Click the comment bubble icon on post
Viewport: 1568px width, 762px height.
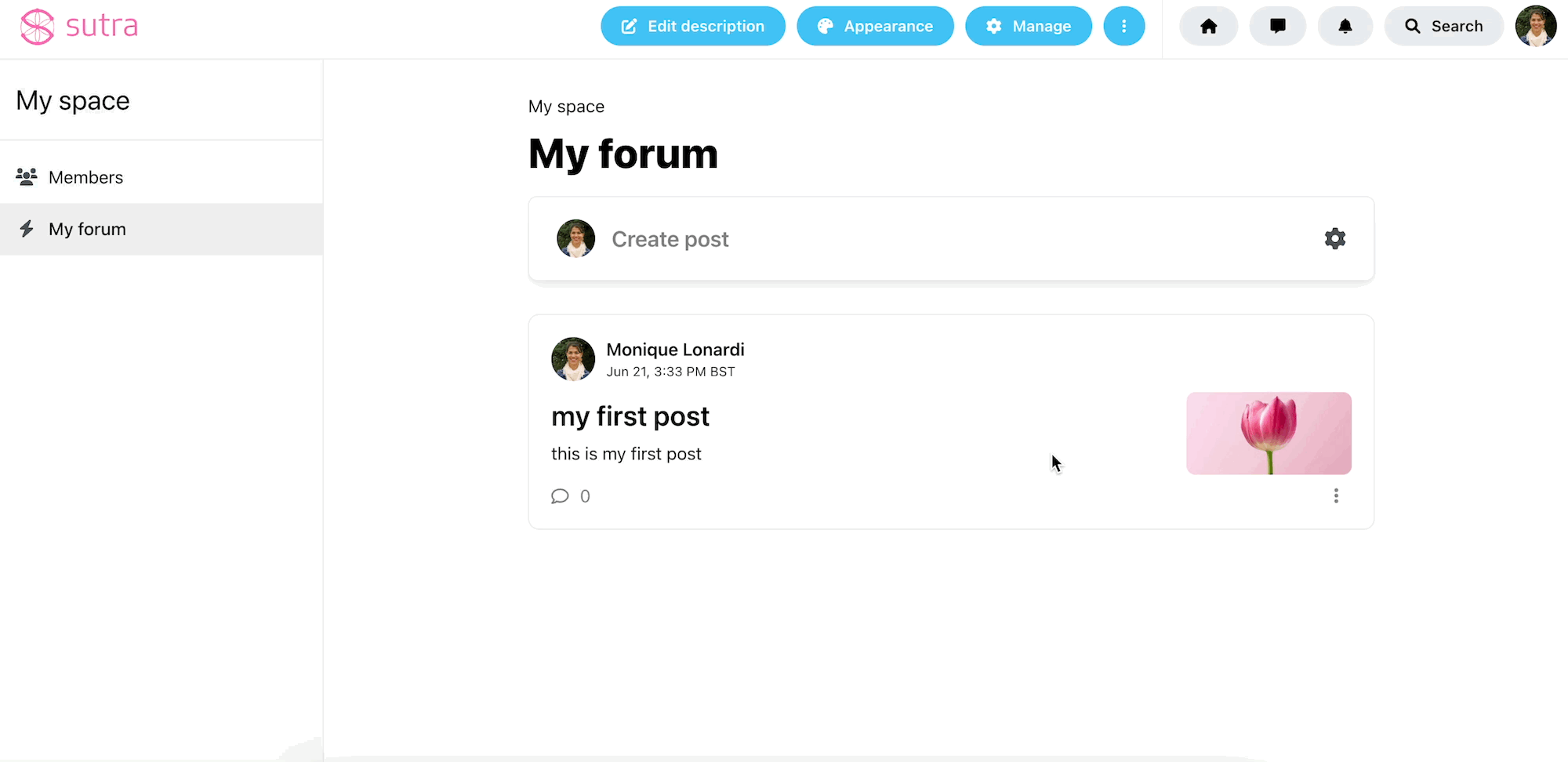(560, 496)
